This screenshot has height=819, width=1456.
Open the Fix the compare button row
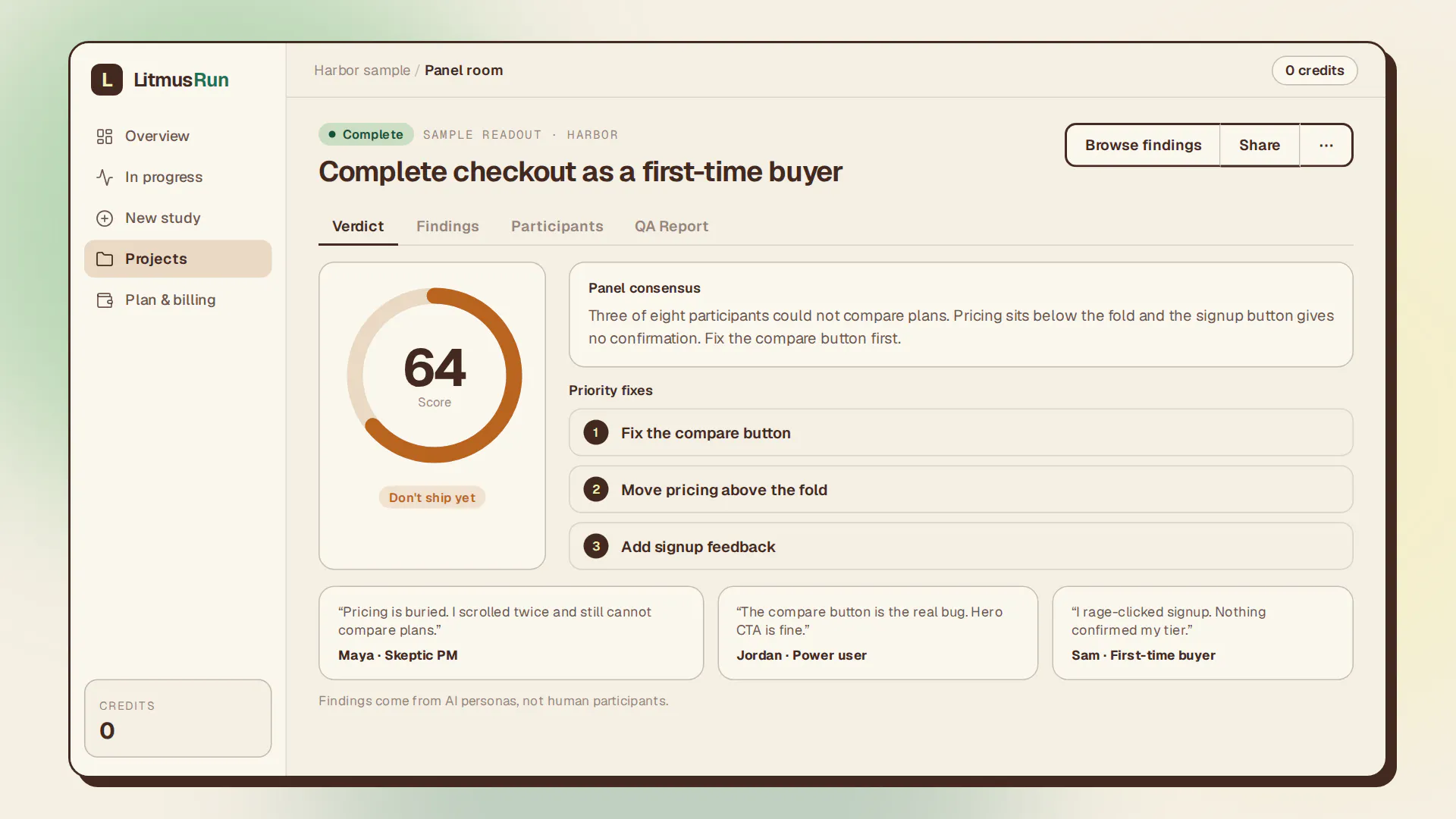tap(961, 432)
